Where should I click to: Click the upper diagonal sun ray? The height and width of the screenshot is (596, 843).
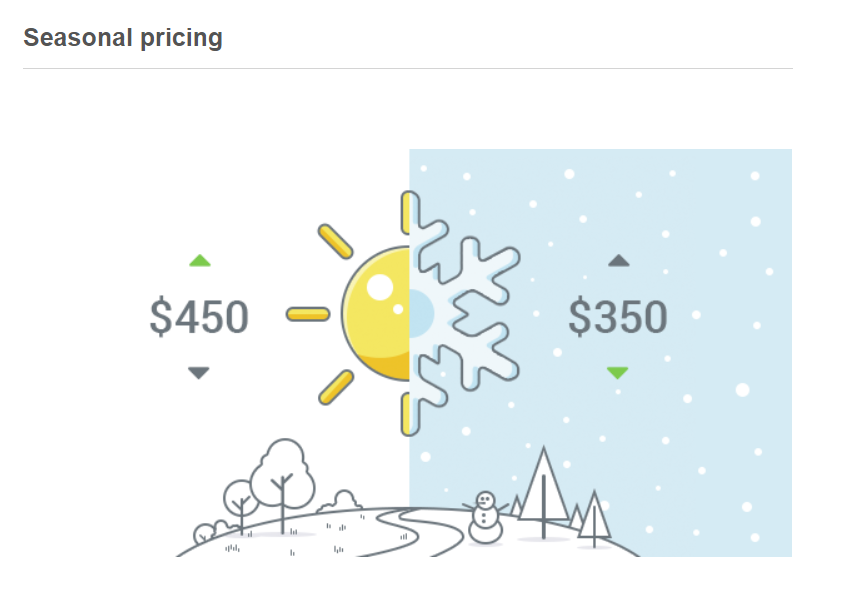(335, 242)
